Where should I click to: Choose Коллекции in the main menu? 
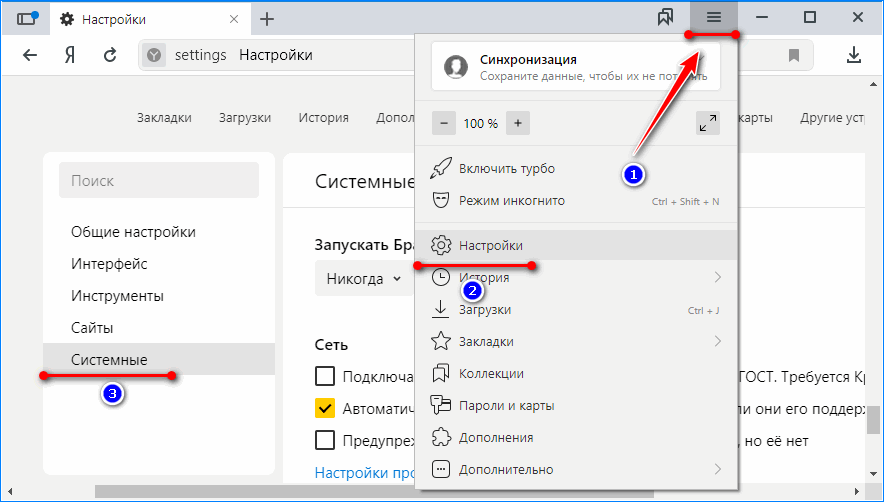tap(576, 373)
